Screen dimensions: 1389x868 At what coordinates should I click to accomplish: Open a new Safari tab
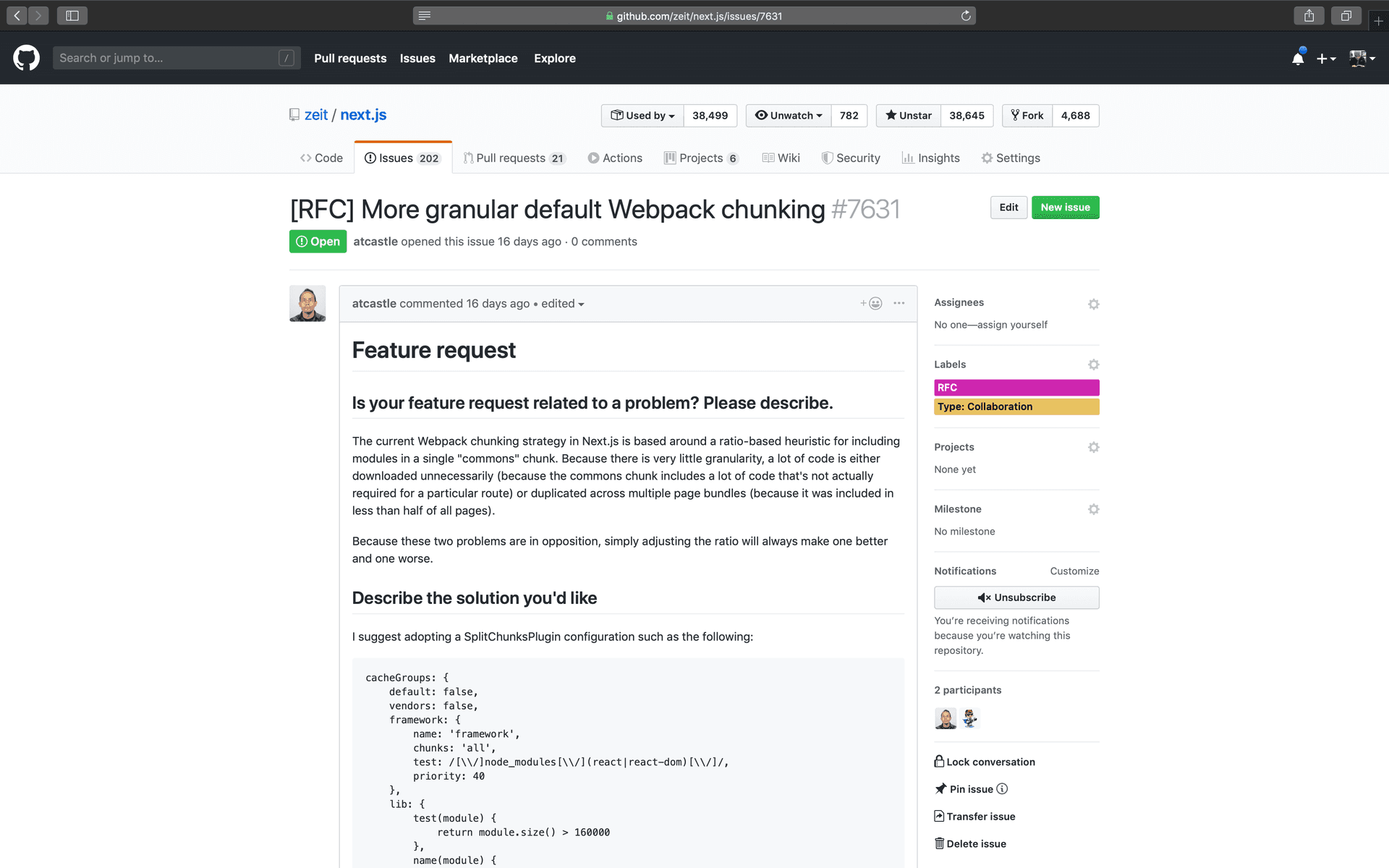point(1378,21)
